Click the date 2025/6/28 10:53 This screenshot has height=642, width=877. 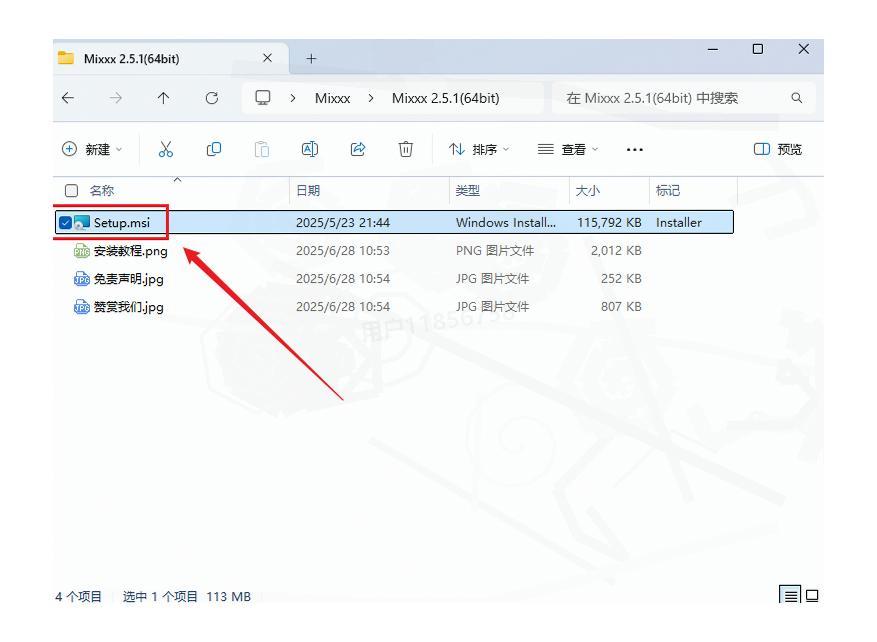[343, 251]
